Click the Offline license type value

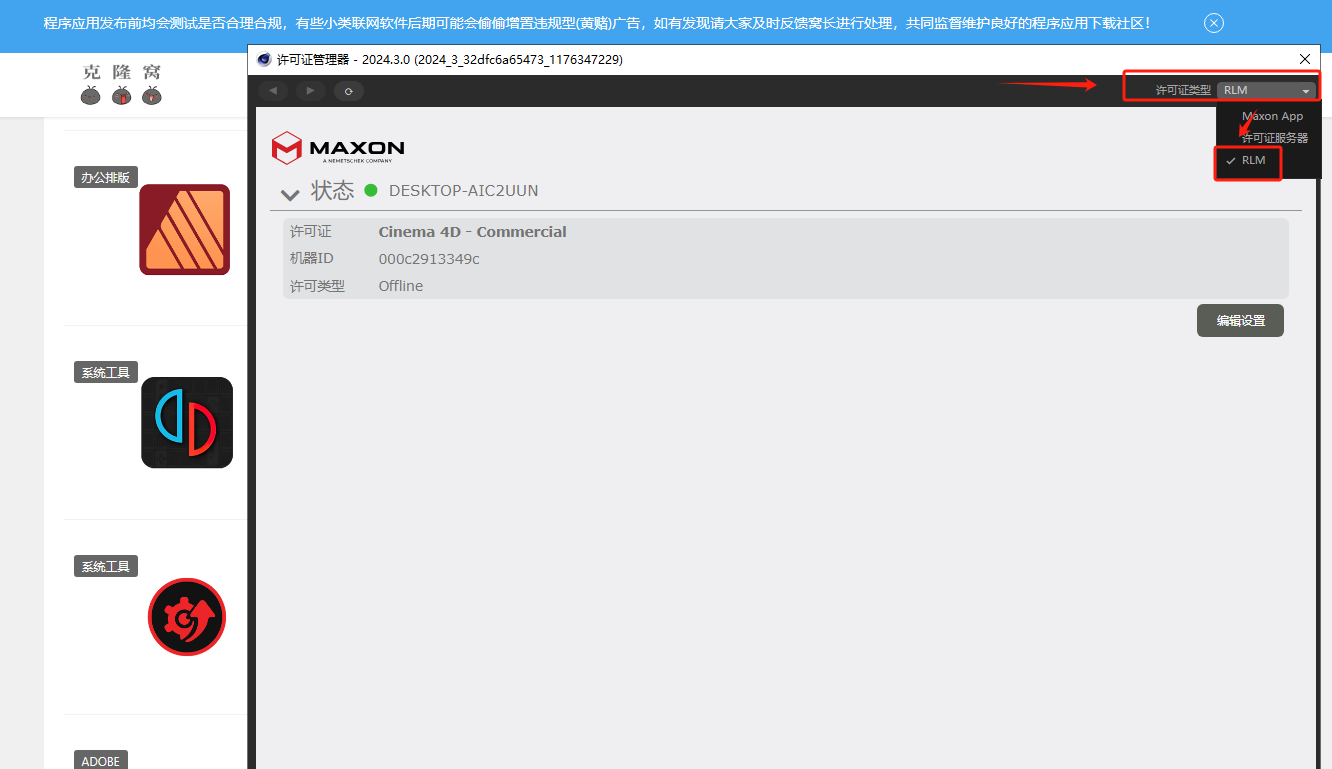(401, 286)
